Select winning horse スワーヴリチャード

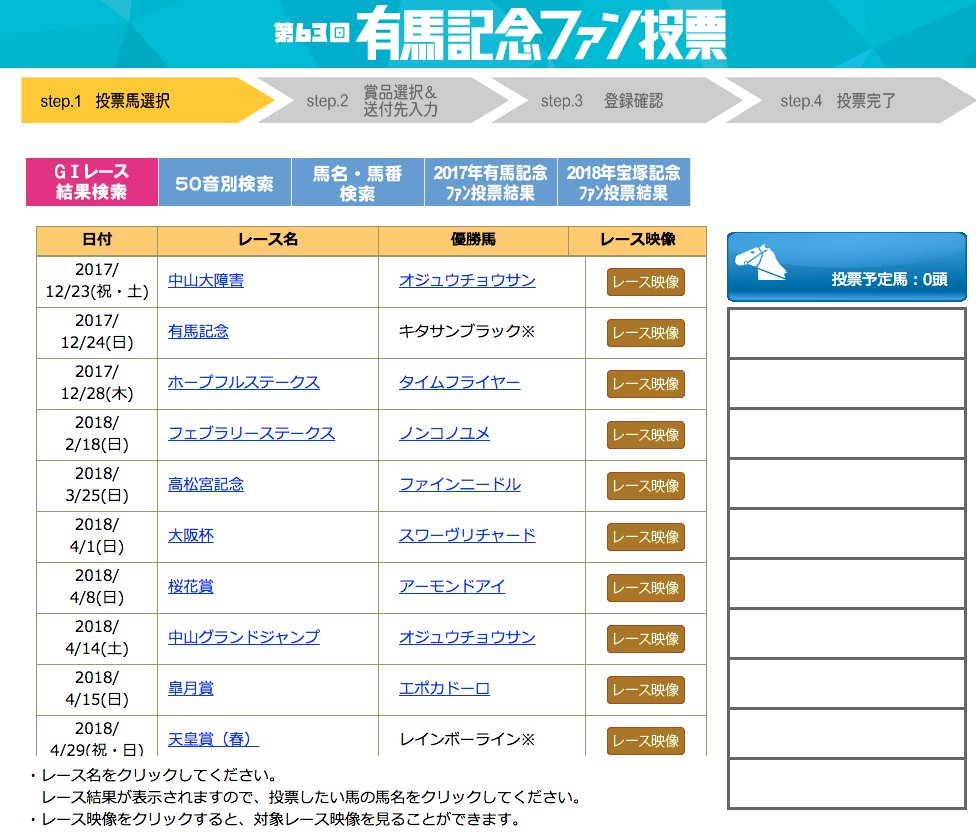[467, 536]
